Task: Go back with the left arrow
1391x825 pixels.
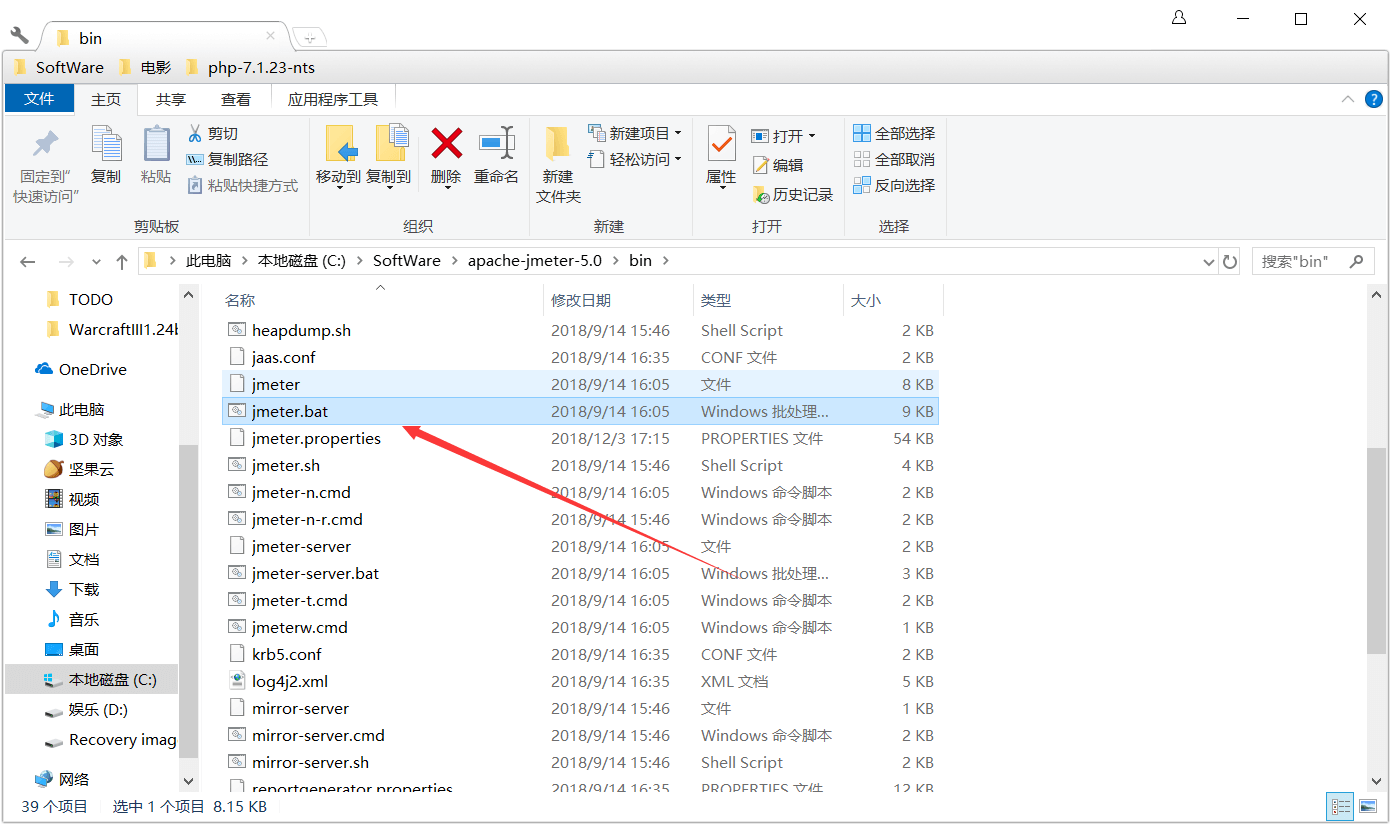Action: (28, 261)
